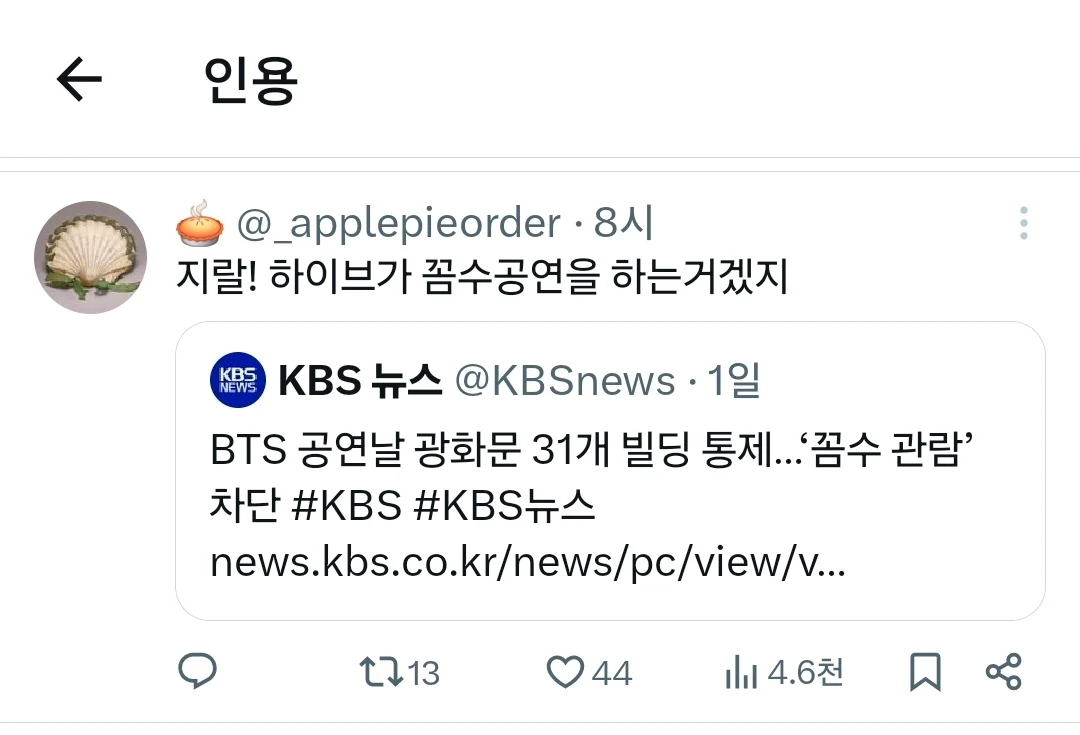View analytics via the bar chart icon
This screenshot has height=735, width=1080.
point(741,672)
